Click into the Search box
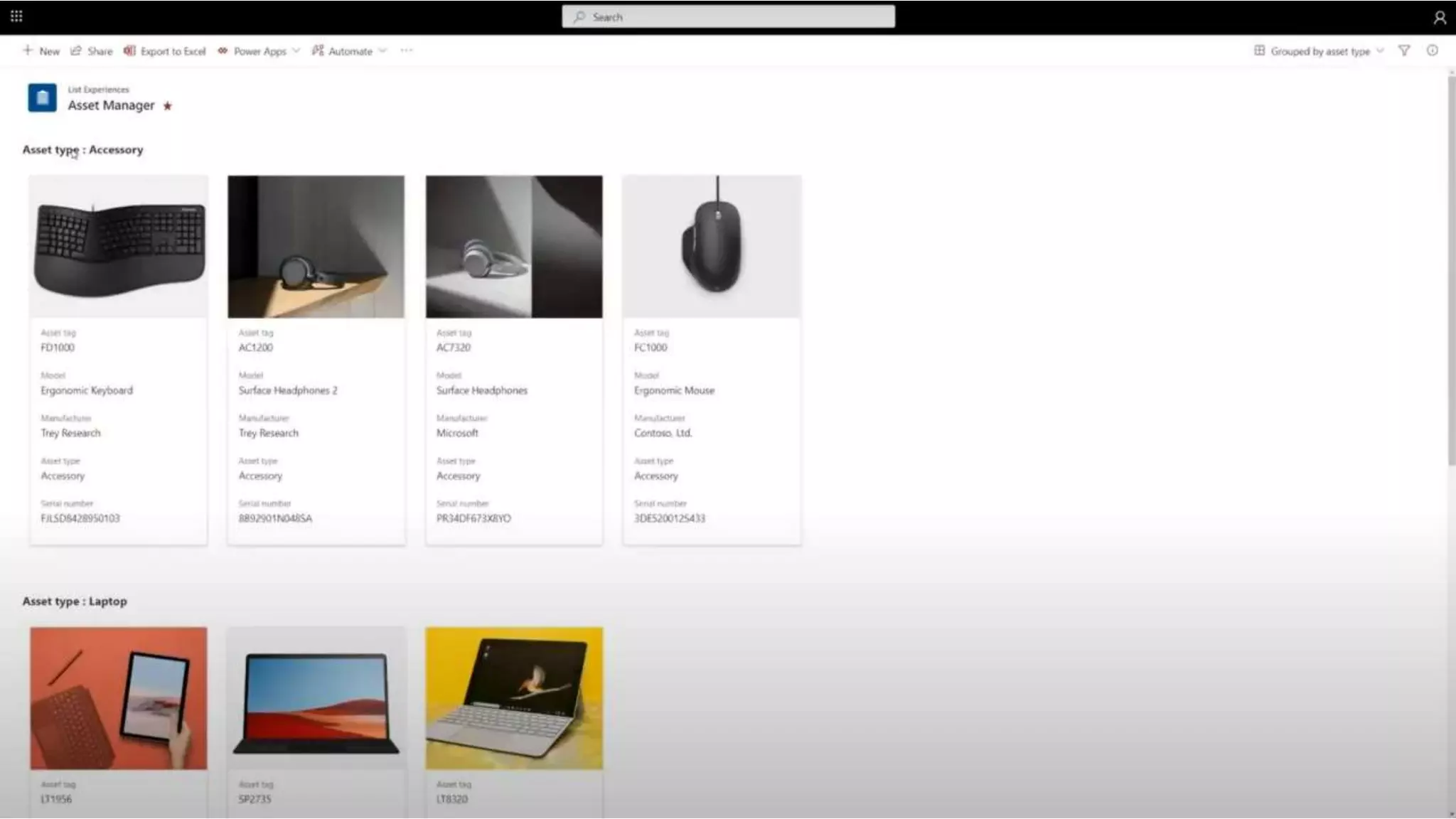The height and width of the screenshot is (819, 1456). 728,17
